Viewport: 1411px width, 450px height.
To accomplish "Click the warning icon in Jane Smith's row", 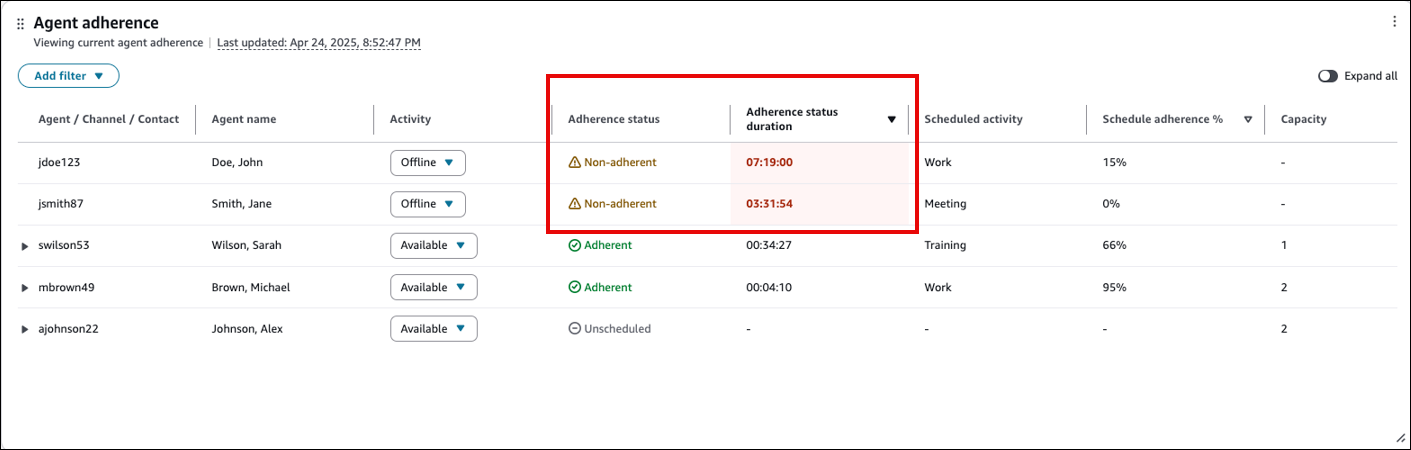I will tap(574, 204).
